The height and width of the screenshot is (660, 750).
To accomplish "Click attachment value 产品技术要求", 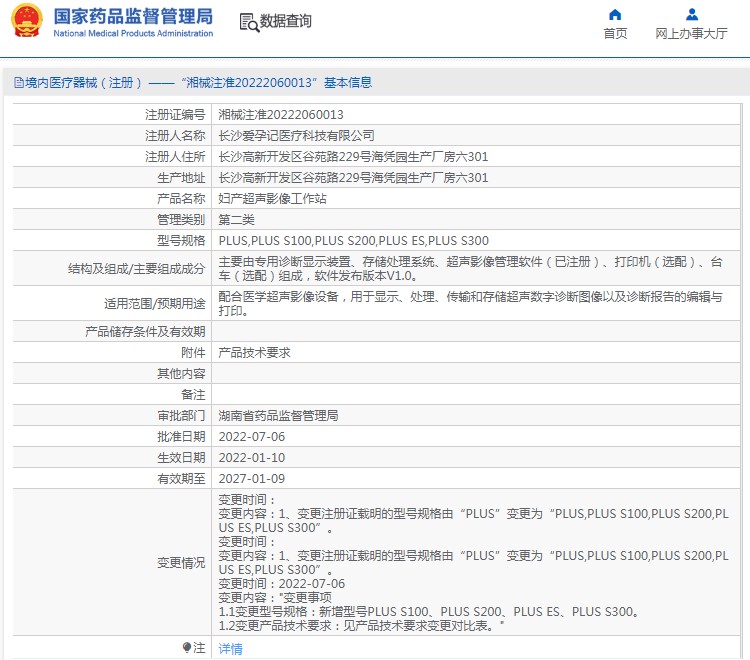I will pos(254,353).
